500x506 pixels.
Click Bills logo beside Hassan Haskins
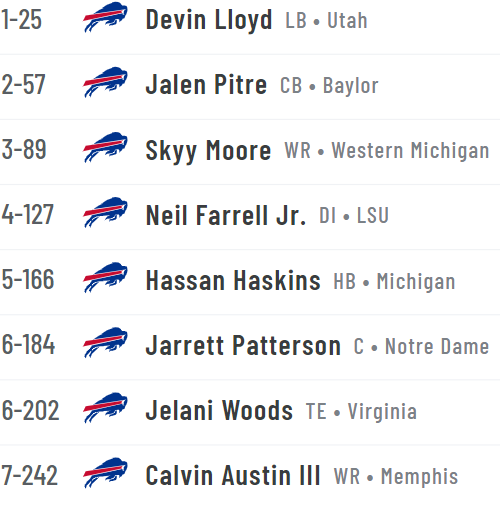click(105, 277)
